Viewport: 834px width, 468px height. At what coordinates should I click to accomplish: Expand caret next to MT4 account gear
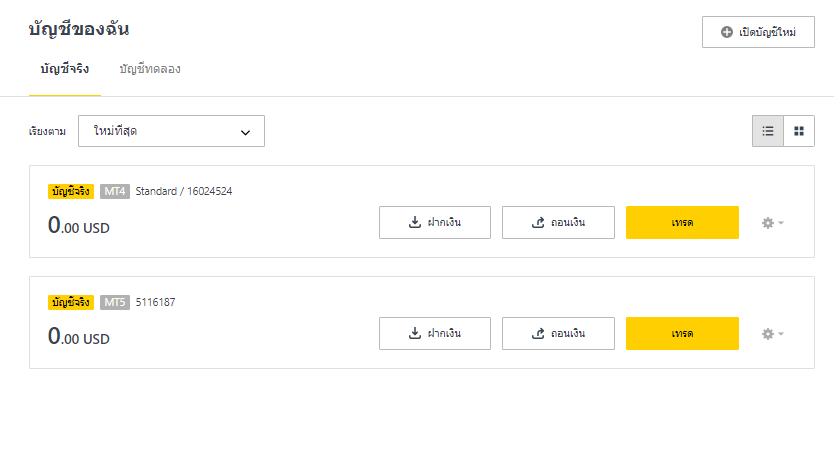pyautogui.click(x=781, y=223)
